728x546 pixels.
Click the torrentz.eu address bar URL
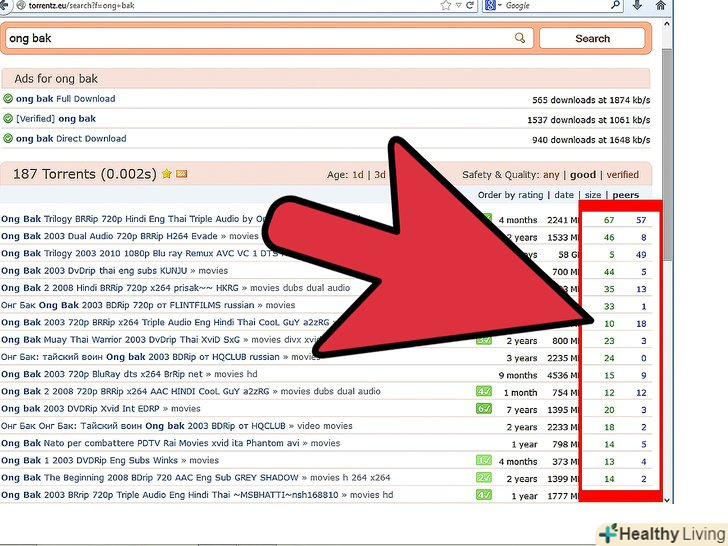(81, 6)
